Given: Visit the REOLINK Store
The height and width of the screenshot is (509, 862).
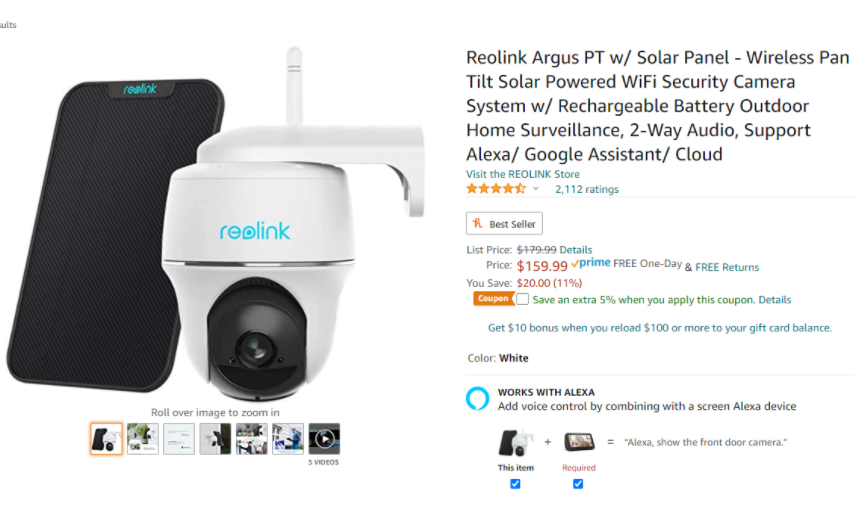Looking at the screenshot, I should click(x=523, y=174).
